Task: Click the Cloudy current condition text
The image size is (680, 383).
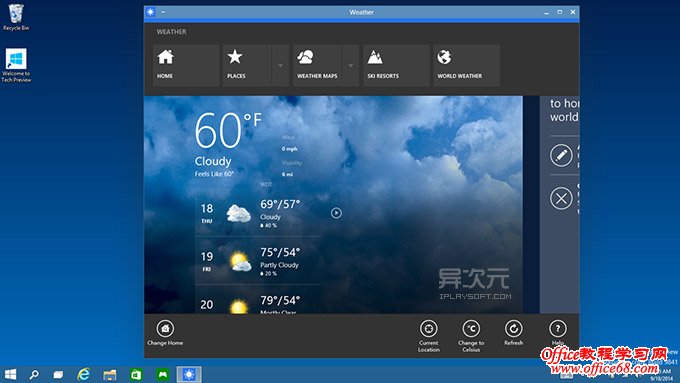Action: (213, 161)
